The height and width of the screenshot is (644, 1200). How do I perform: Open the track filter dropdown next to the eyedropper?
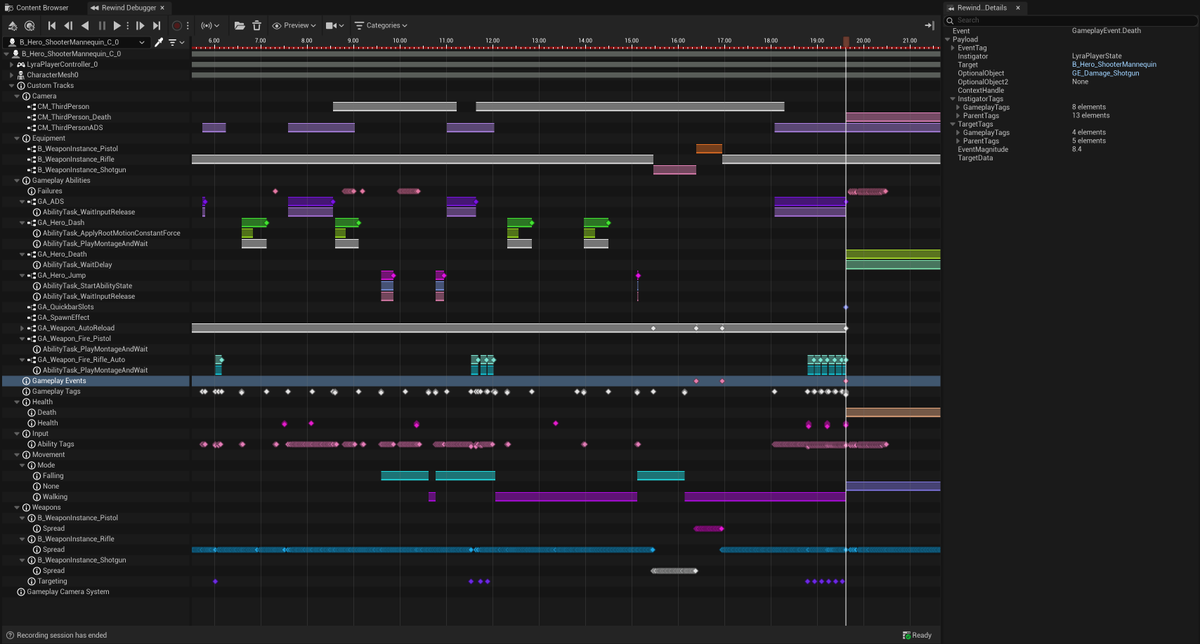point(175,42)
